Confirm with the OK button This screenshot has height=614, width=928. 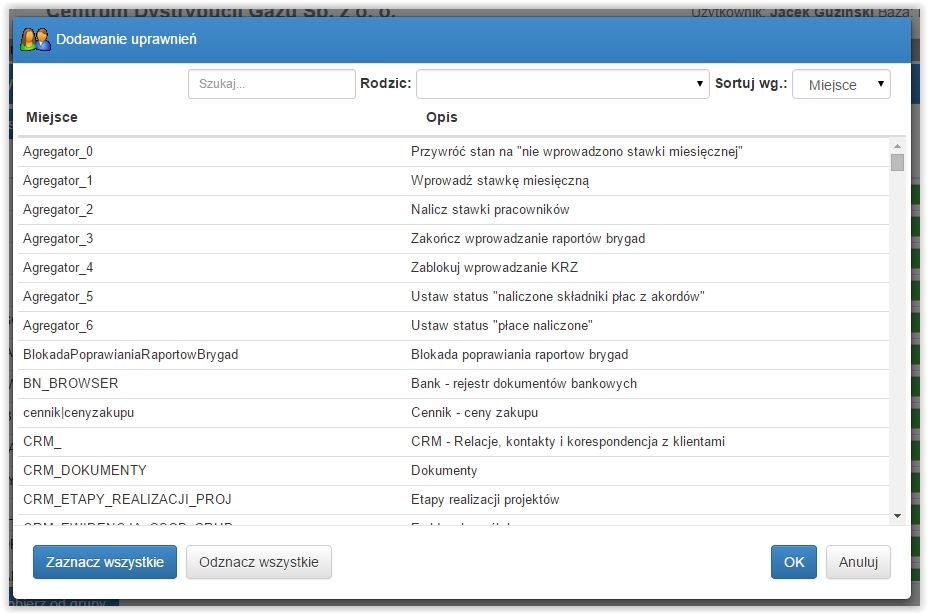coord(794,562)
